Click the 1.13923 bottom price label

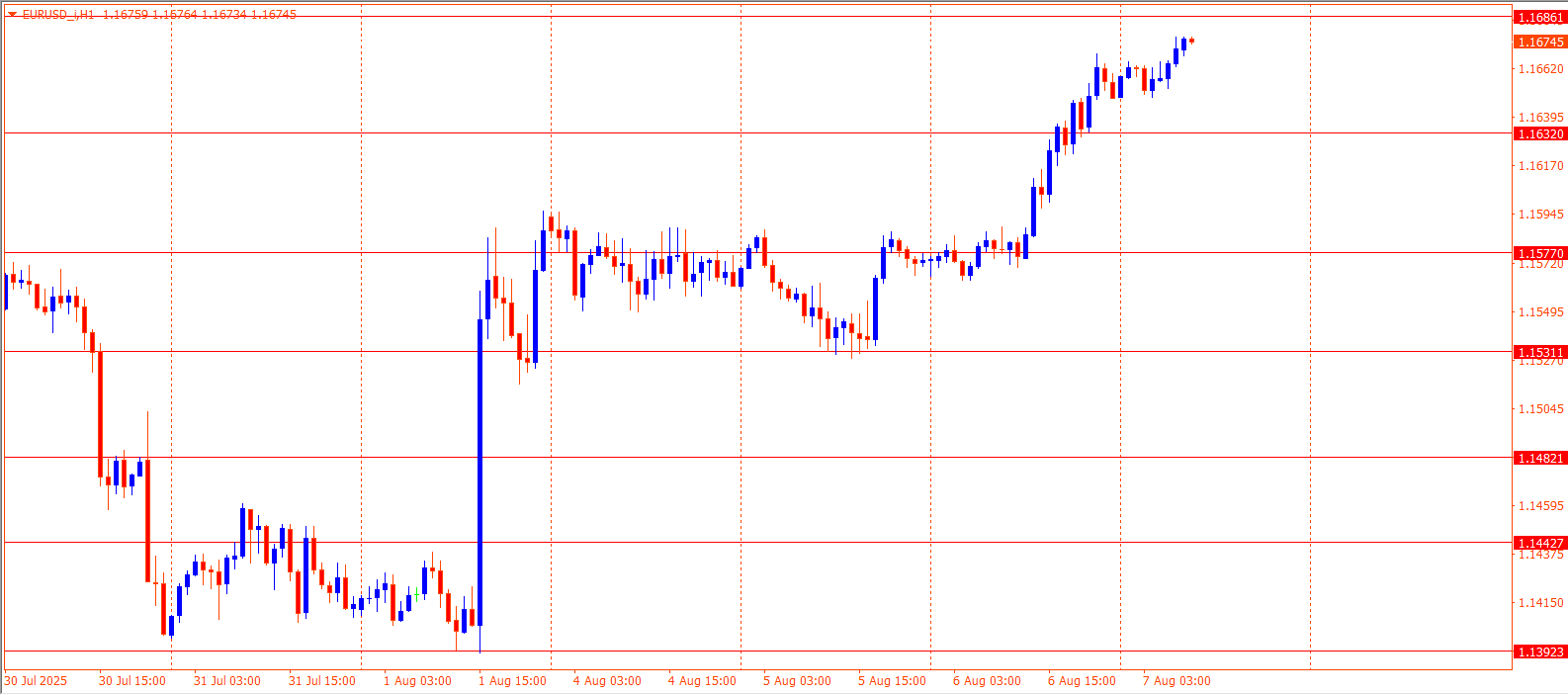point(1540,652)
